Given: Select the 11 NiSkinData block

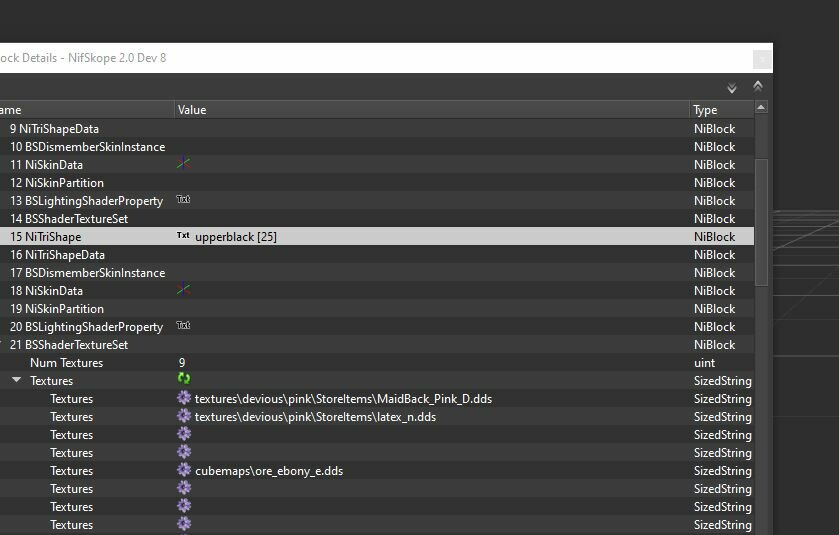Looking at the screenshot, I should [377, 165].
